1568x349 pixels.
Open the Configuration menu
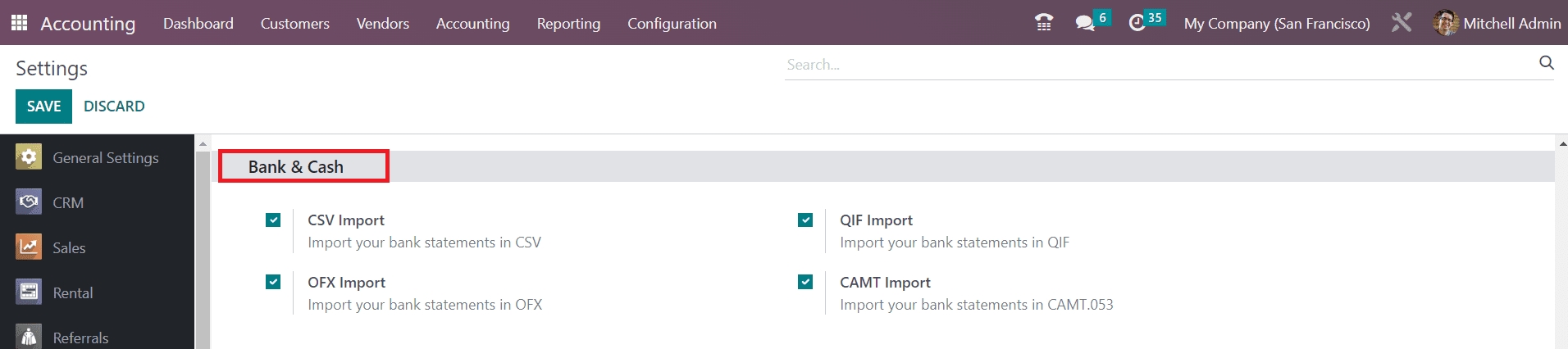point(672,24)
